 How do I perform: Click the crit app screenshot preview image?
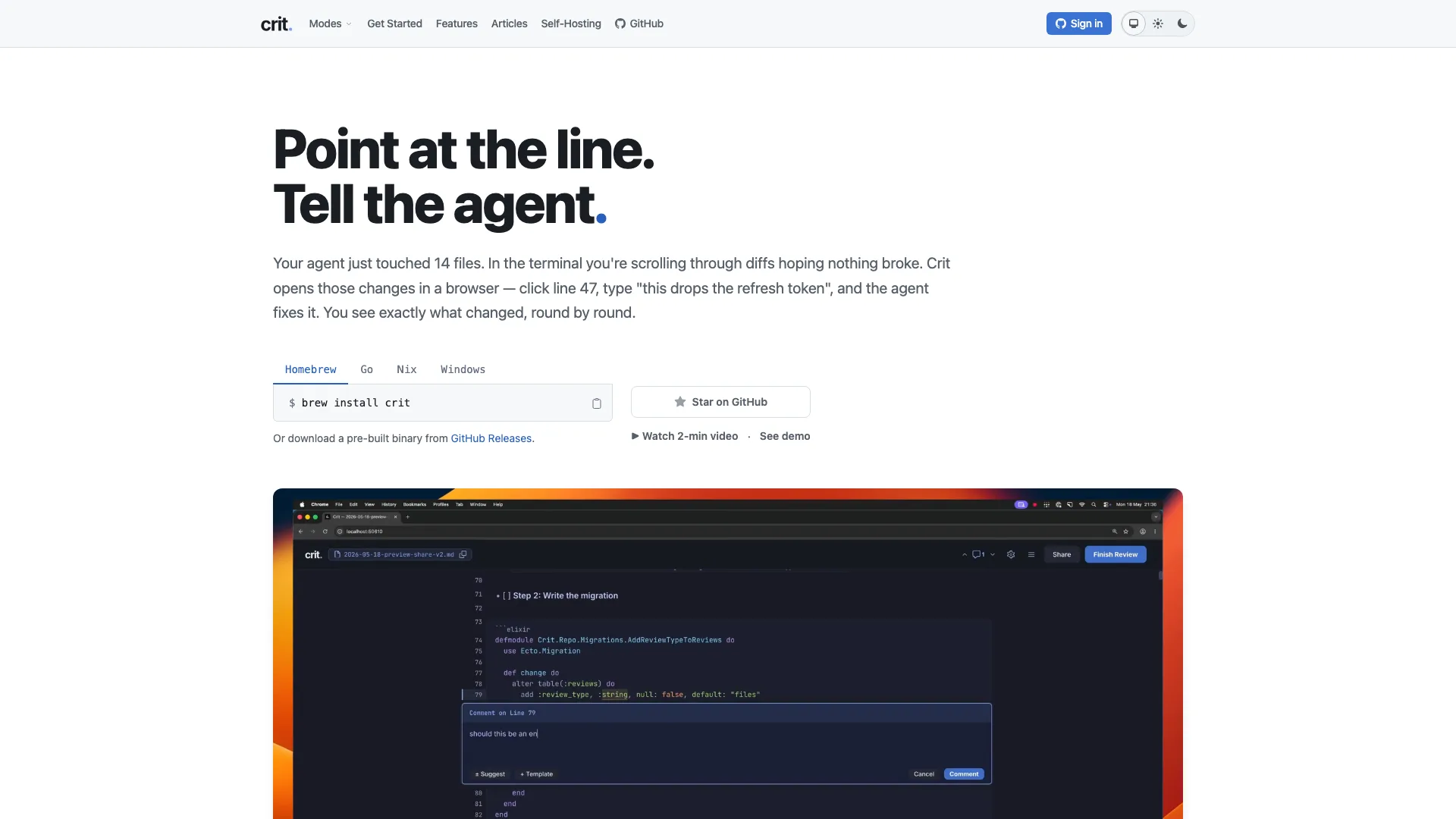(x=728, y=654)
